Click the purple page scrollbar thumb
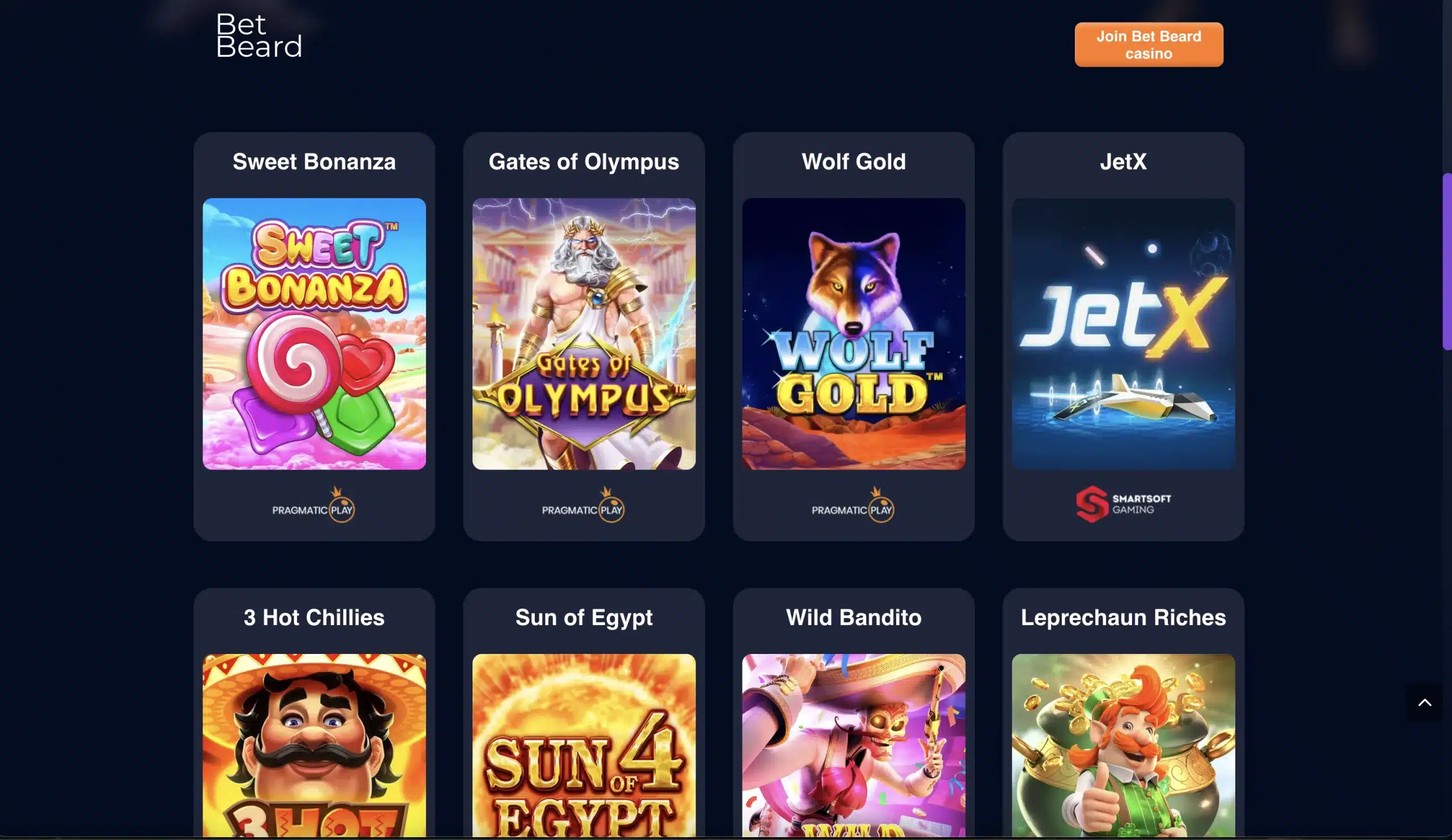Viewport: 1452px width, 840px height. [x=1447, y=261]
